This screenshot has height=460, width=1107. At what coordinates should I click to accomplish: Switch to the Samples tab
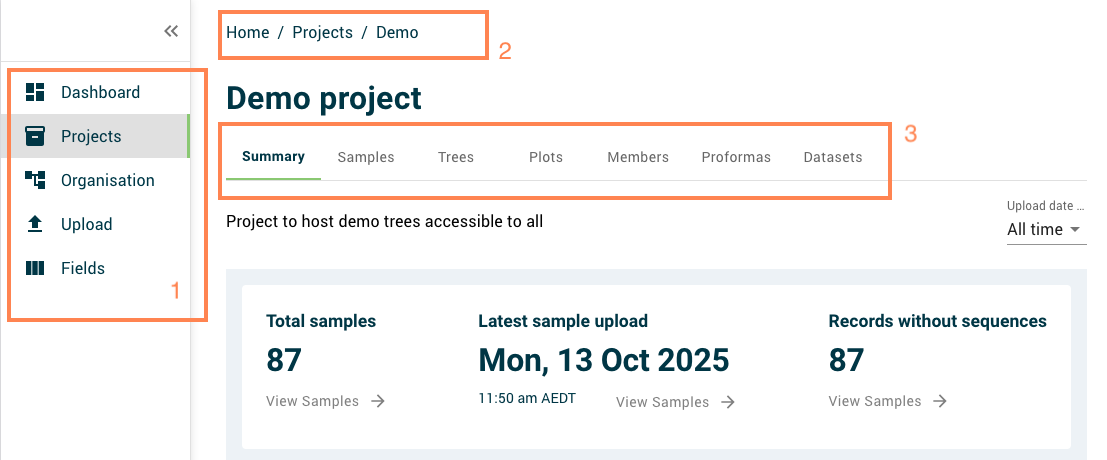click(366, 157)
